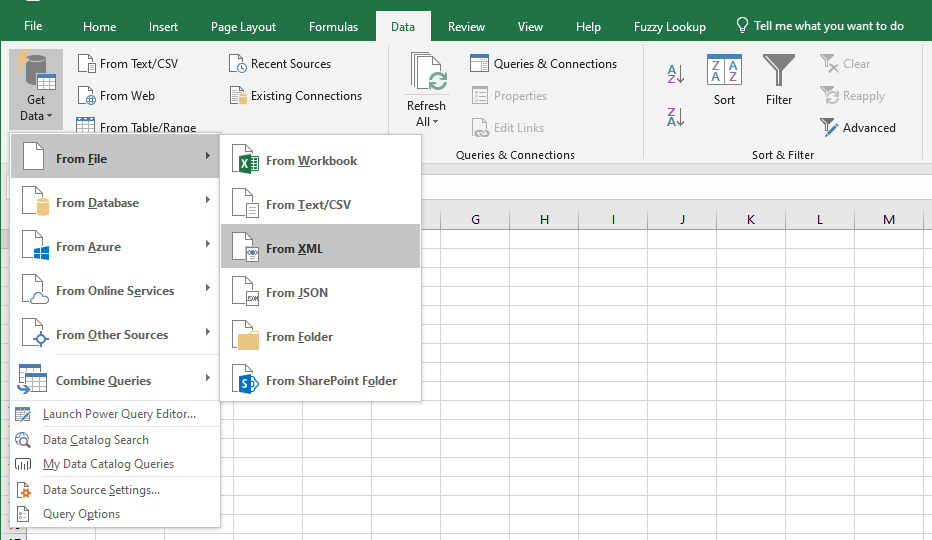The width and height of the screenshot is (932, 540).
Task: Select column H header
Action: (x=544, y=219)
